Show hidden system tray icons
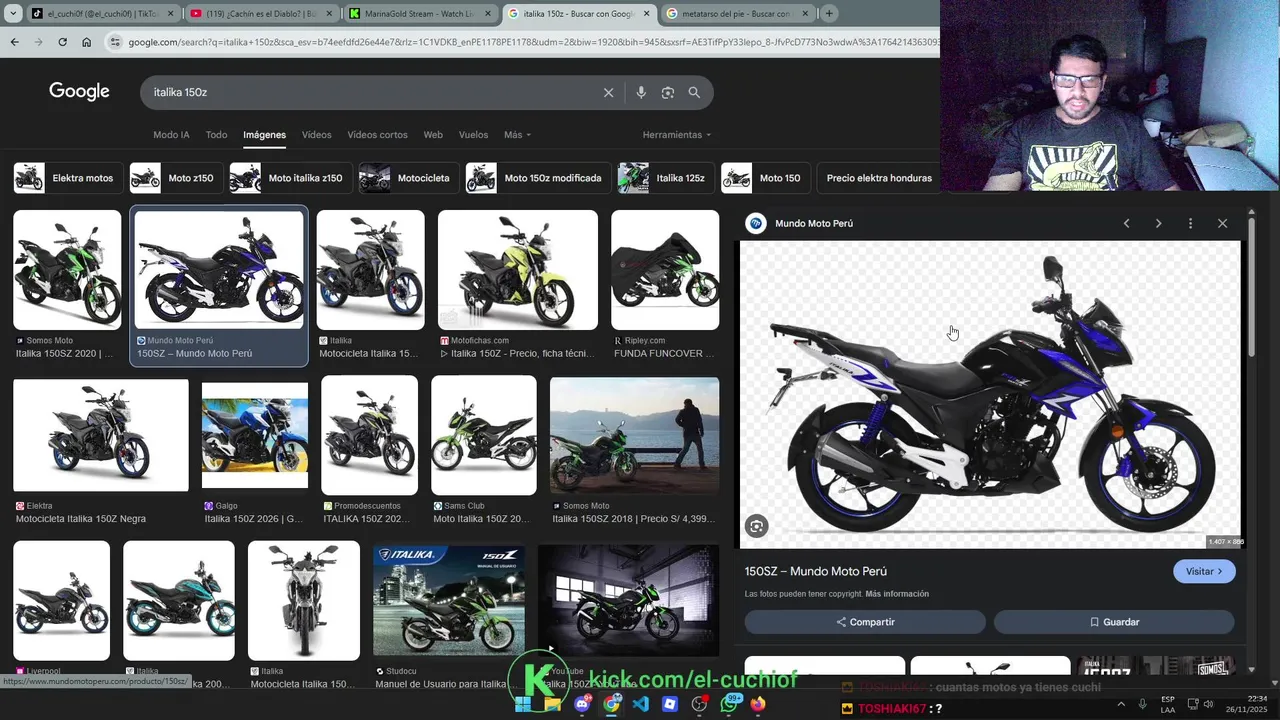The width and height of the screenshot is (1280, 720). point(1121,704)
